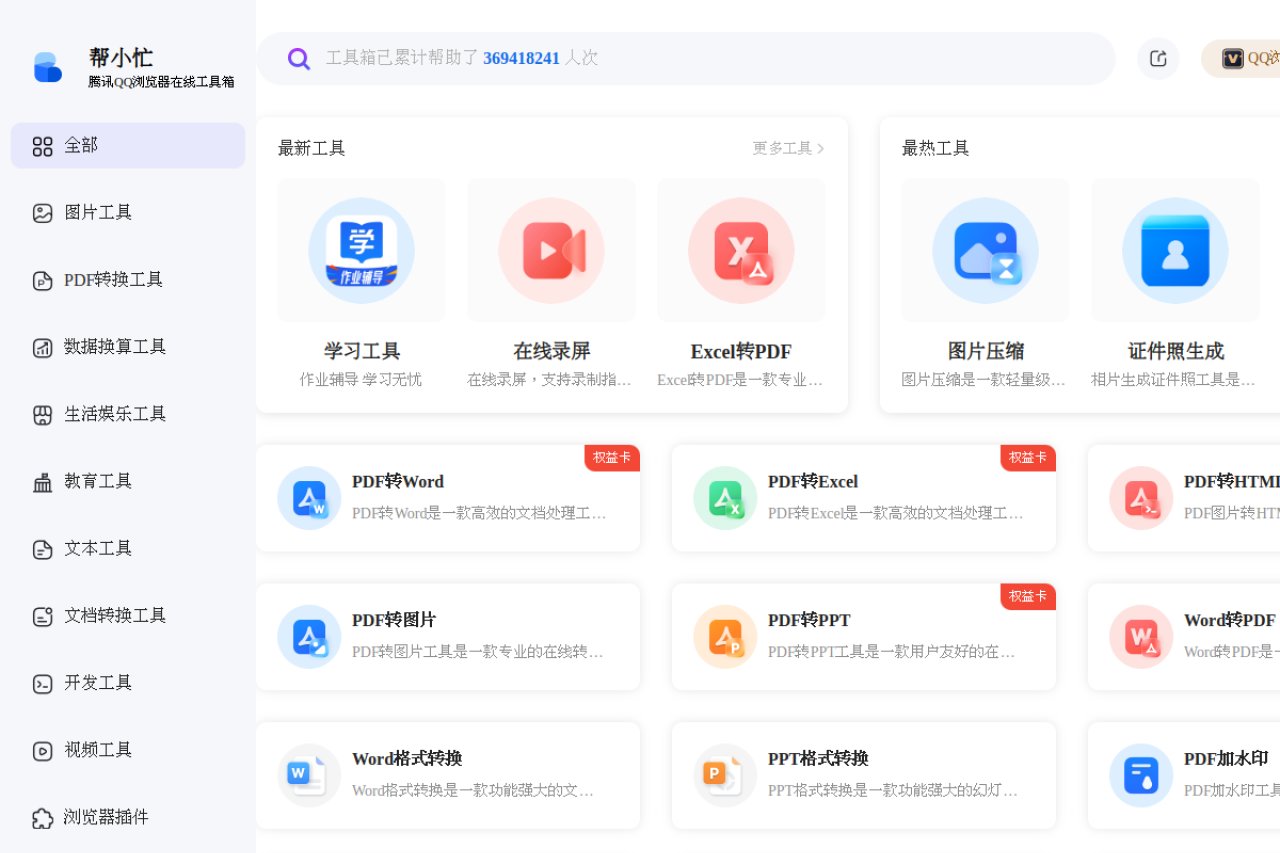Expand 更多工具 with the chevron arrow

(820, 149)
